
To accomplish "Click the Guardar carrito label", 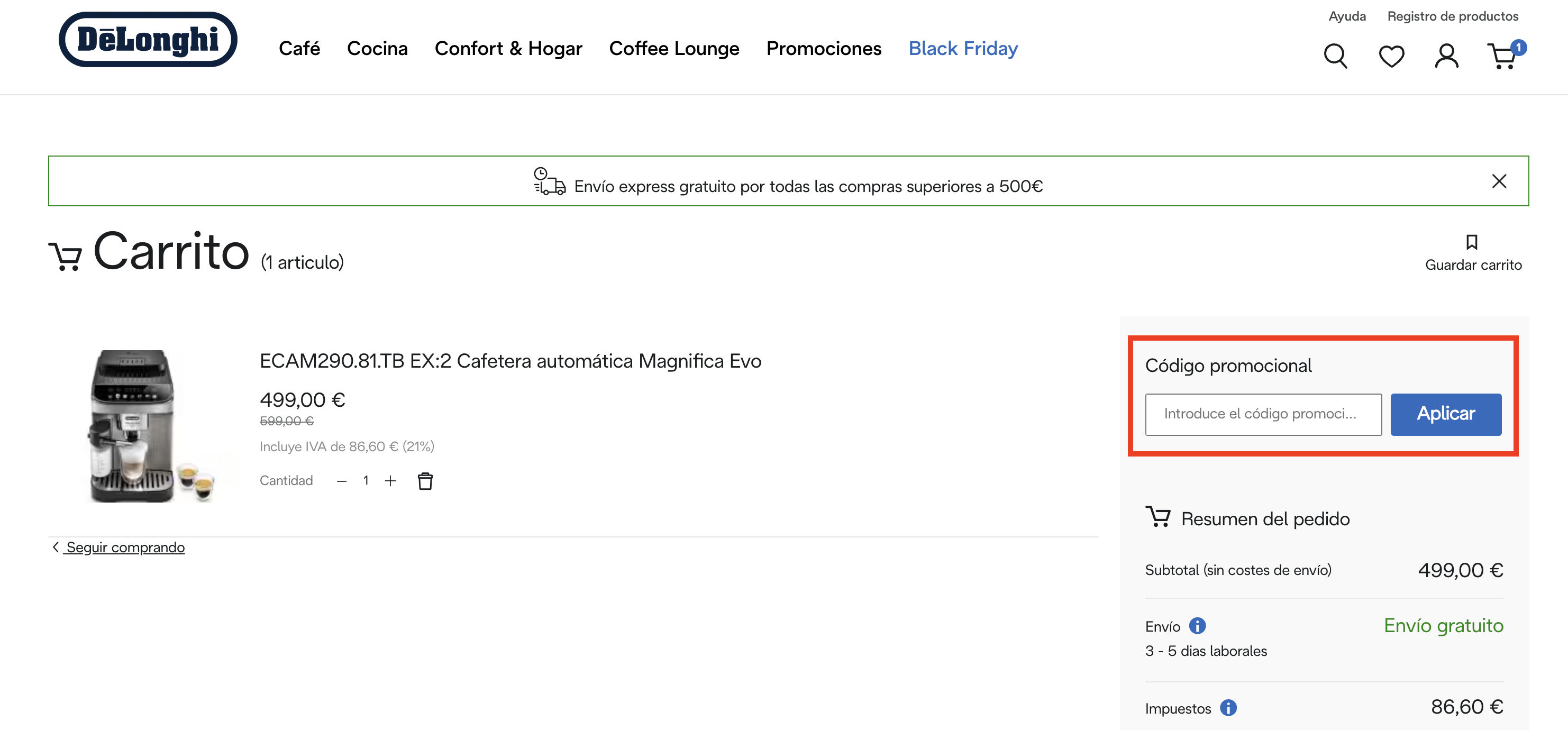I will pyautogui.click(x=1473, y=265).
